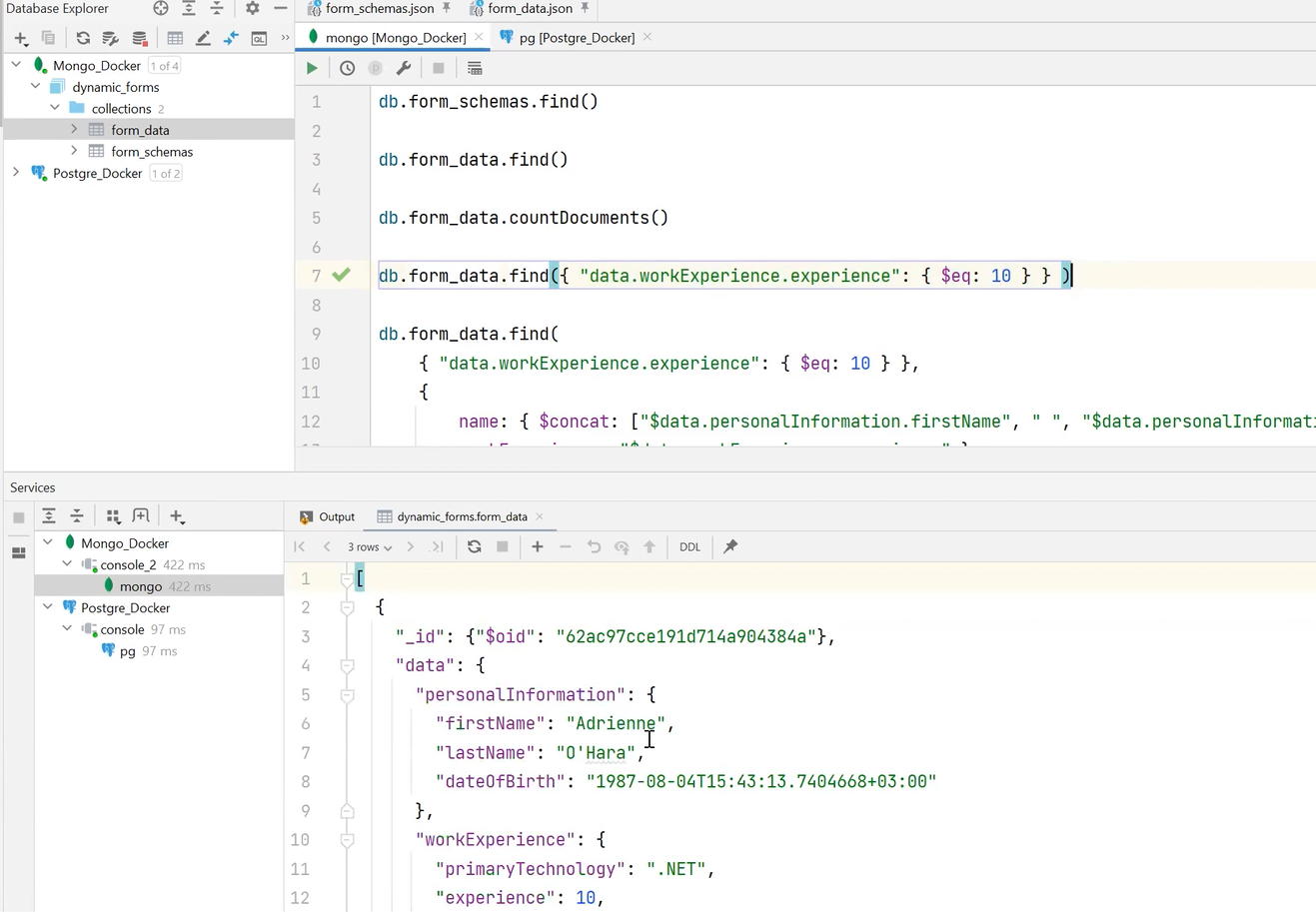1316x912 pixels.
Task: Open data source properties with wrench icon
Action: [403, 67]
